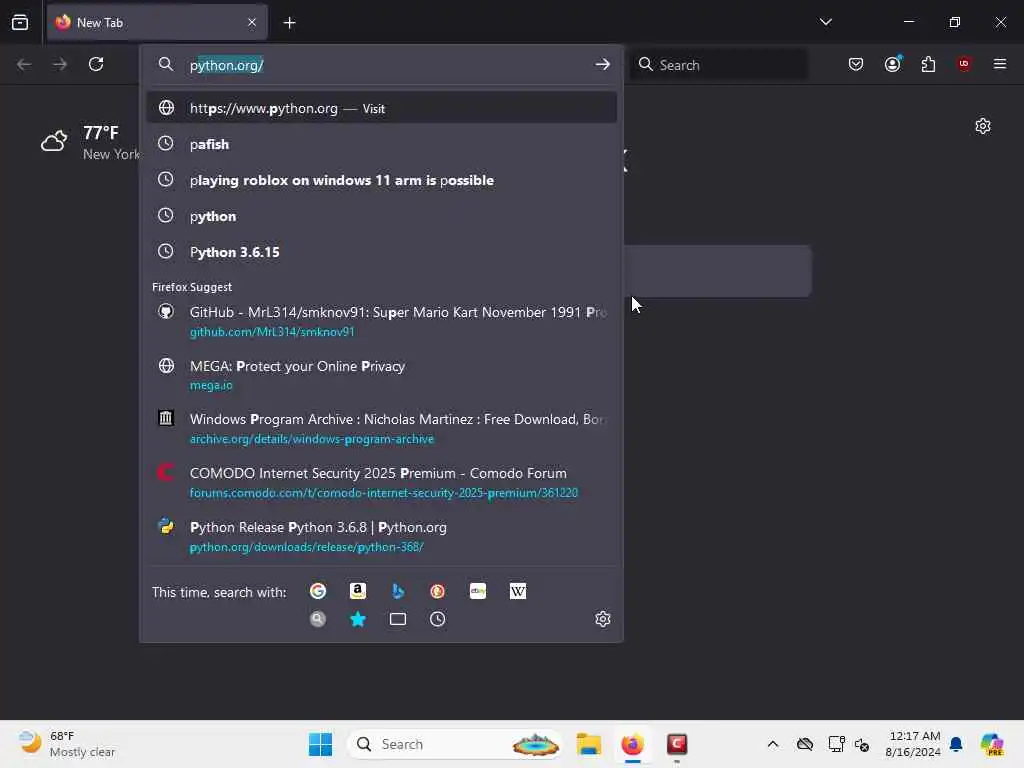Open the Extensions puzzle icon
The height and width of the screenshot is (768, 1024).
pyautogui.click(x=928, y=64)
